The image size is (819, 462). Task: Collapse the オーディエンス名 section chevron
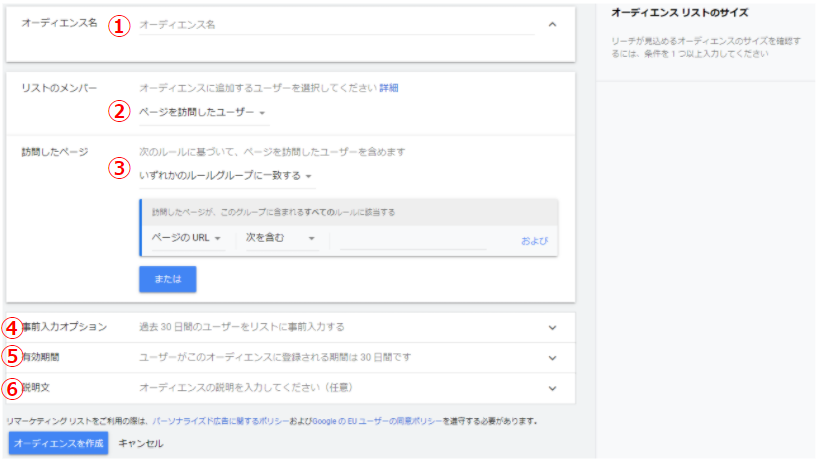(552, 24)
